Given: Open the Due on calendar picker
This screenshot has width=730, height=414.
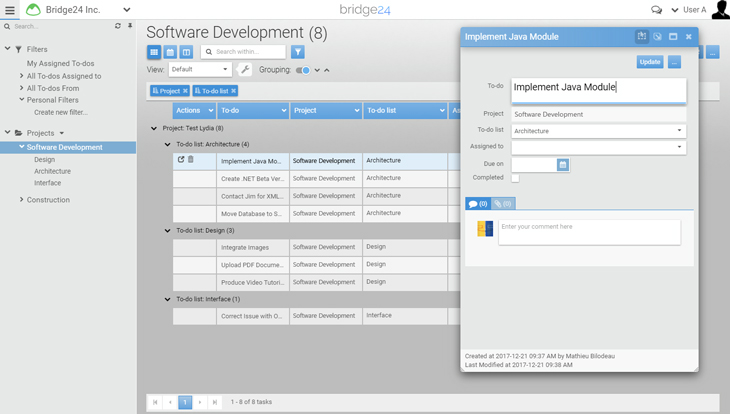Looking at the screenshot, I should 563,164.
